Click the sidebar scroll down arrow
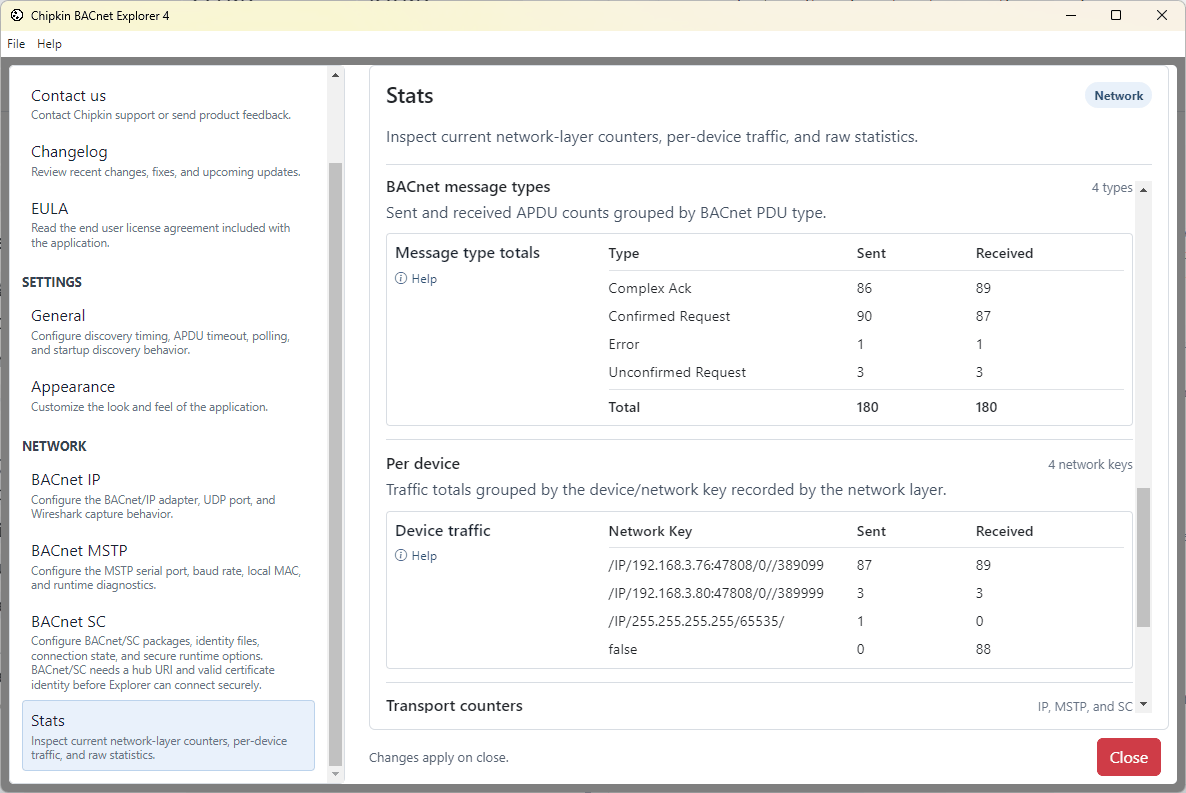Viewport: 1186px width, 793px height. pyautogui.click(x=336, y=774)
